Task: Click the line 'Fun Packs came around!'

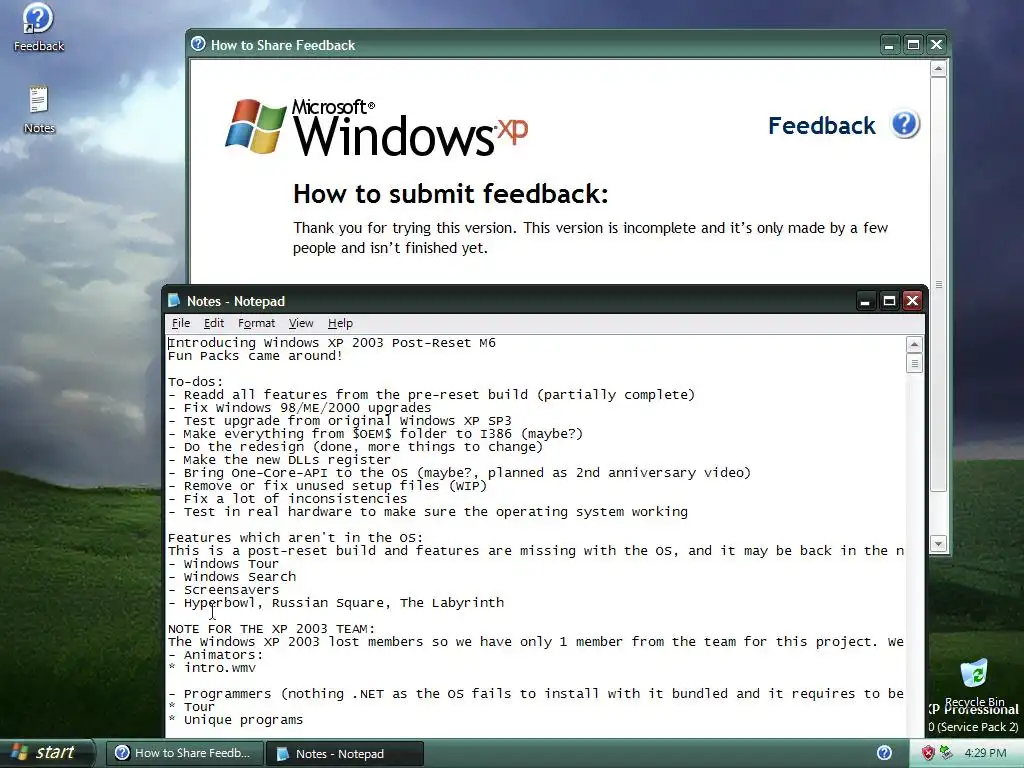Action: coord(255,356)
